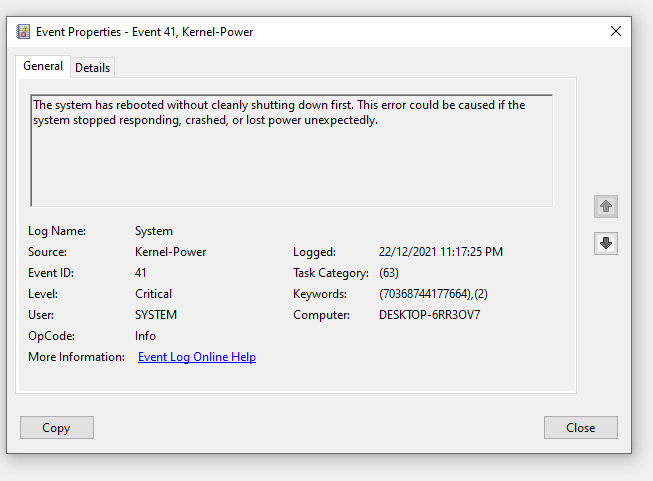653x481 pixels.
Task: Click the Event ID value 41
Action: click(x=141, y=273)
